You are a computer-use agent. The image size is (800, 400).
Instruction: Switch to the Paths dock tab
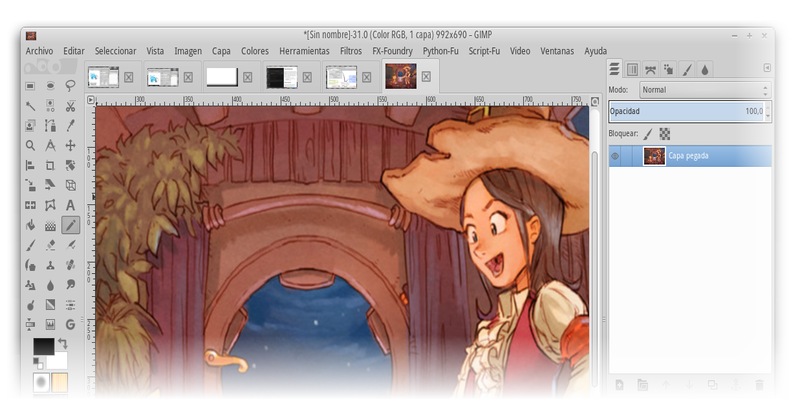[650, 69]
